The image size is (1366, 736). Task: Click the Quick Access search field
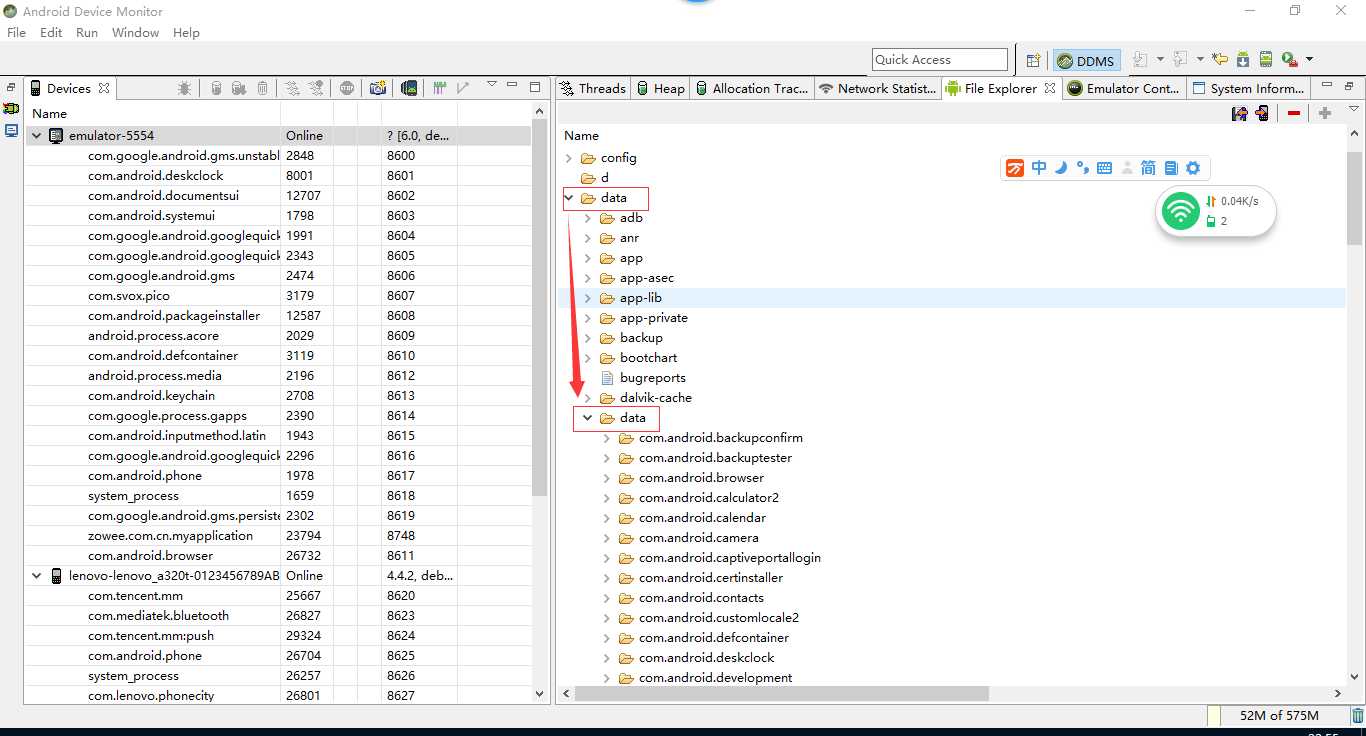[x=940, y=60]
